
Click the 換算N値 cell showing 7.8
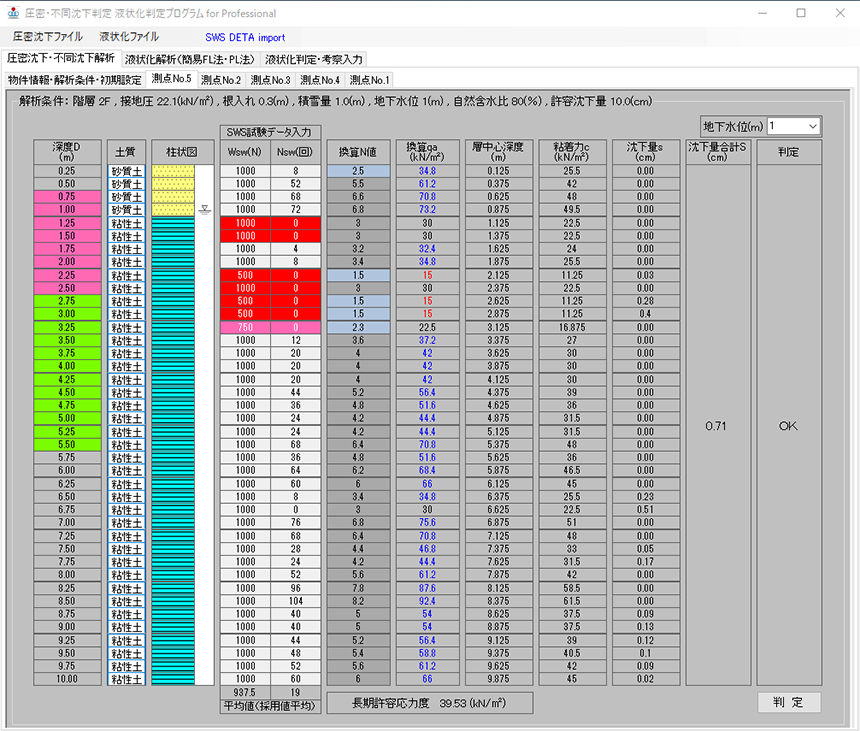point(358,588)
